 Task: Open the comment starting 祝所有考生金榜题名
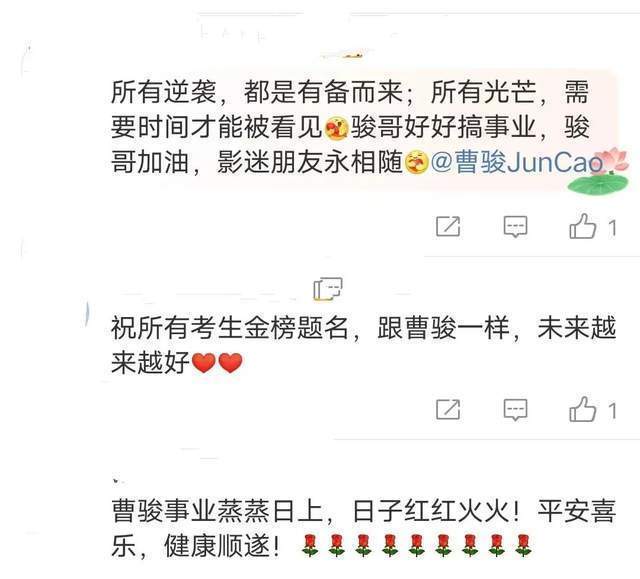[363, 345]
